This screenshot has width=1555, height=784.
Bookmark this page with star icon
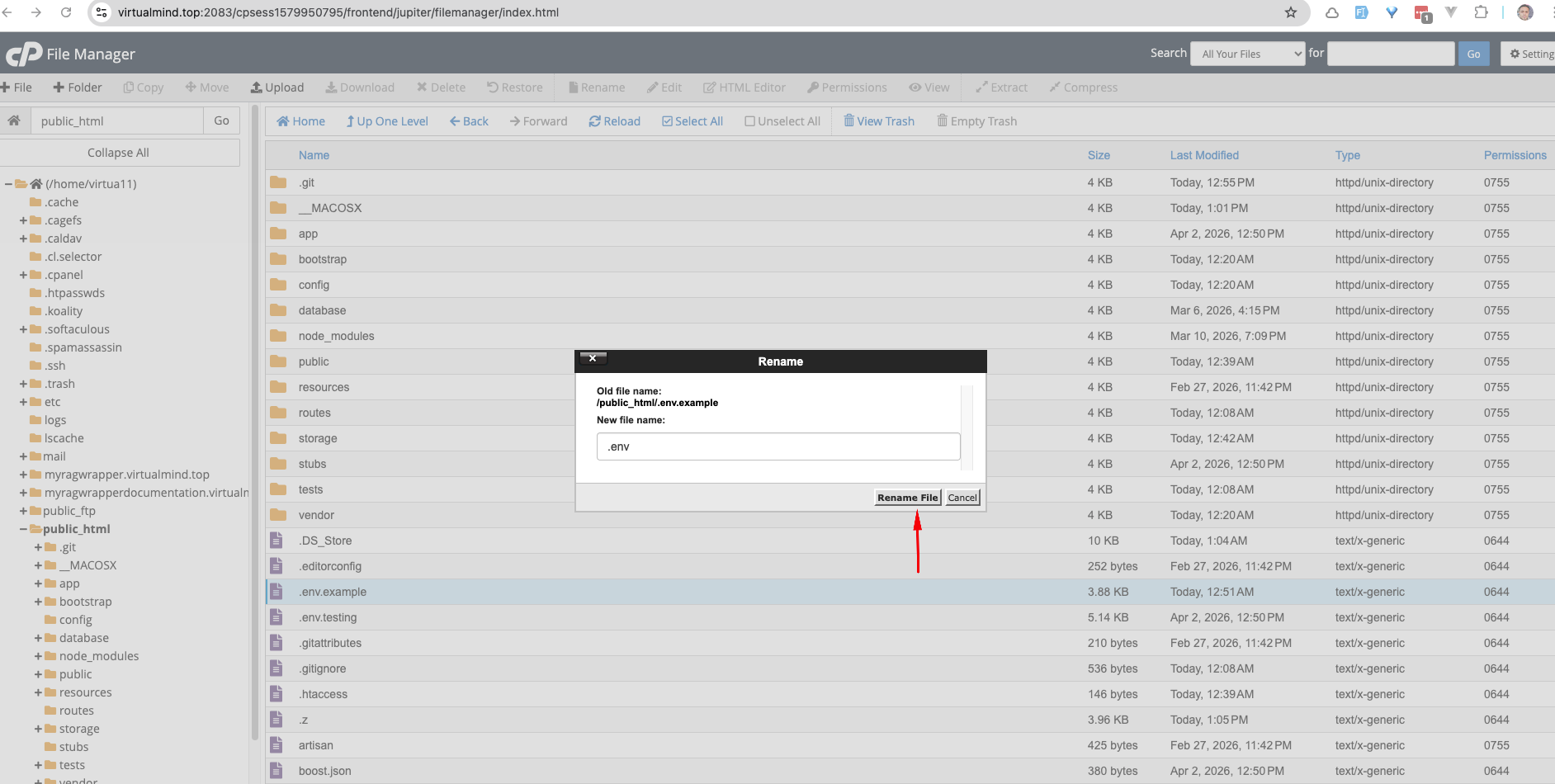pyautogui.click(x=1291, y=12)
